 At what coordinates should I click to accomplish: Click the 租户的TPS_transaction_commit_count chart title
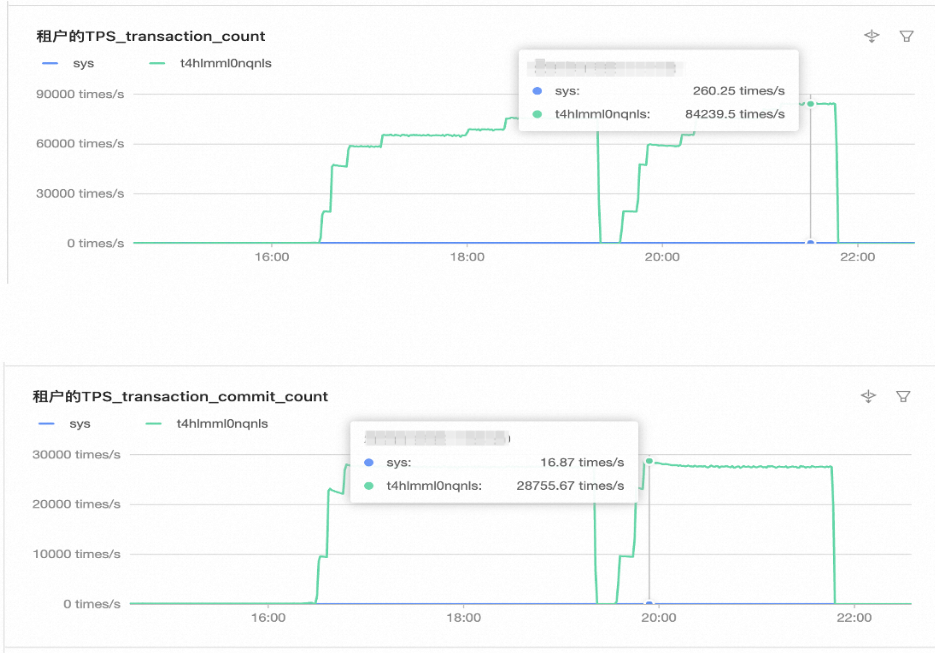pyautogui.click(x=180, y=397)
